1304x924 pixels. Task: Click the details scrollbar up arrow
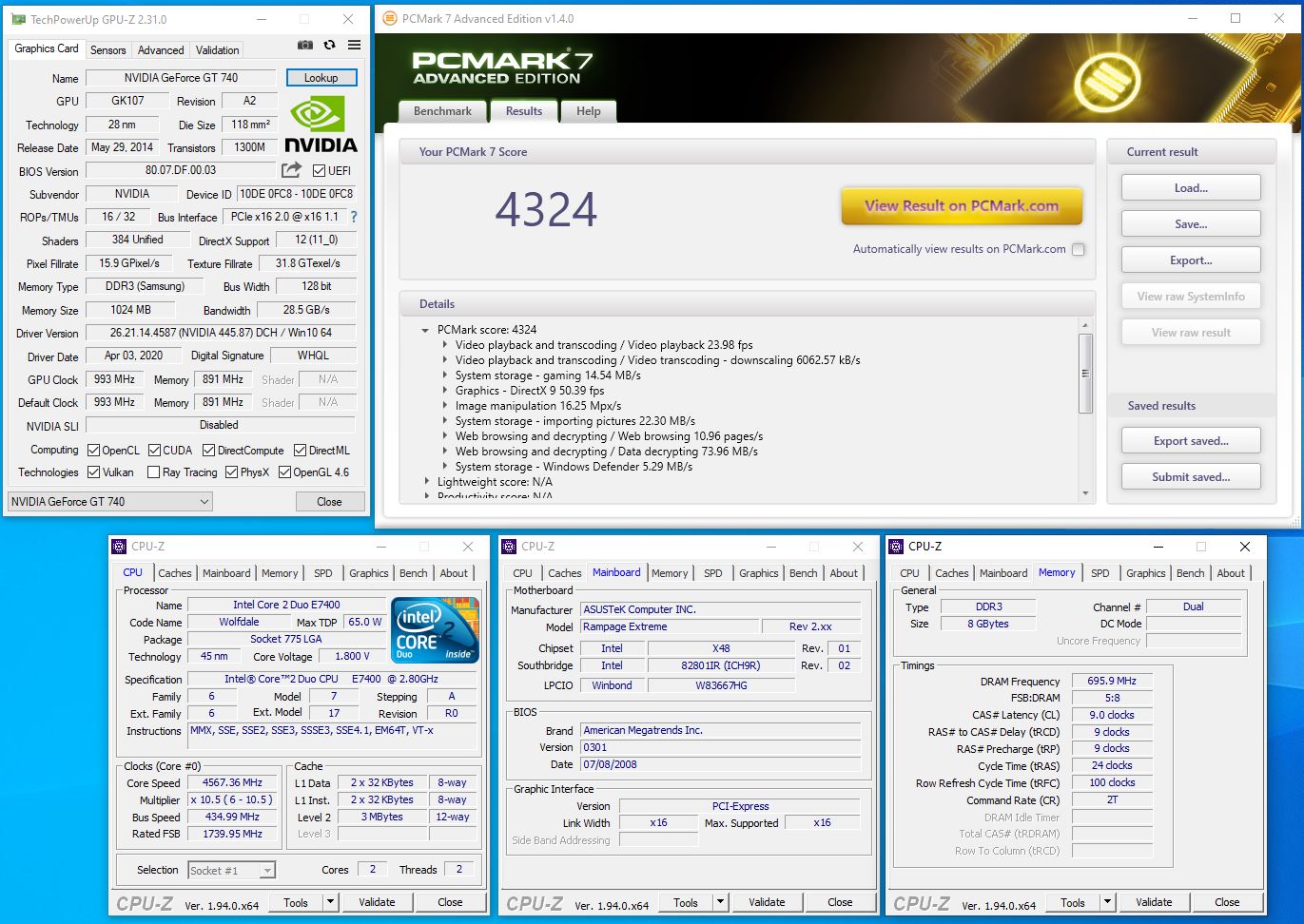tap(1085, 325)
